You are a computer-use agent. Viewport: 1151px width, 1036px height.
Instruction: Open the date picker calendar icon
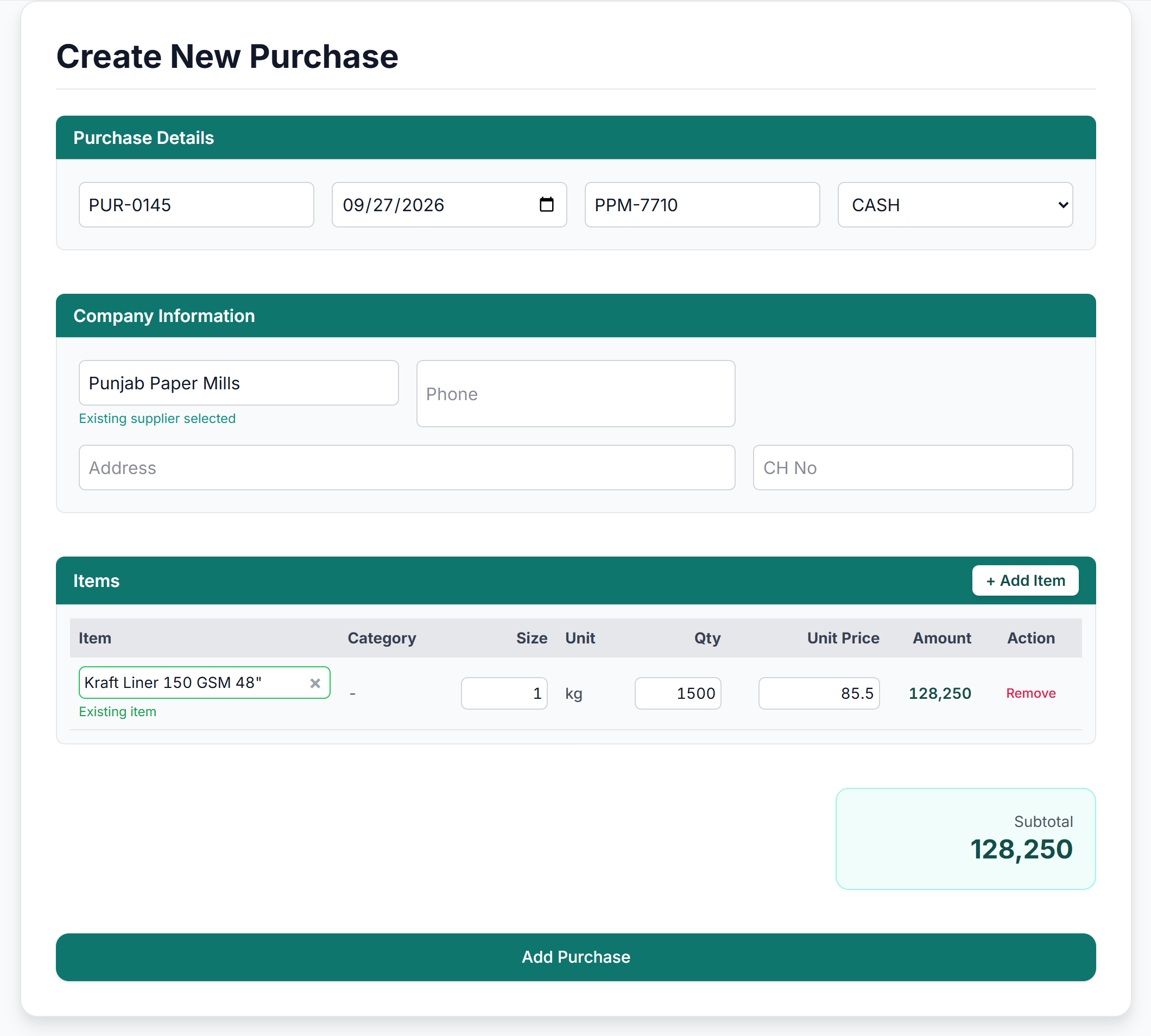(546, 204)
